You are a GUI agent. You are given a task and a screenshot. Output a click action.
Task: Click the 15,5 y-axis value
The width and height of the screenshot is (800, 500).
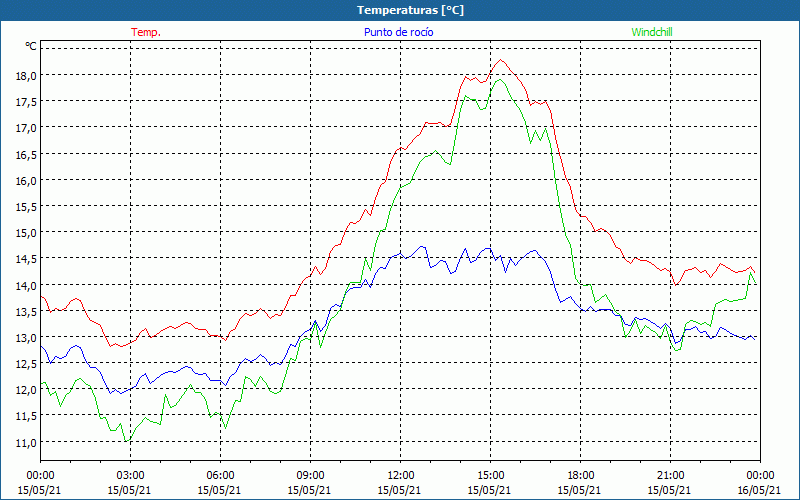tap(27, 207)
